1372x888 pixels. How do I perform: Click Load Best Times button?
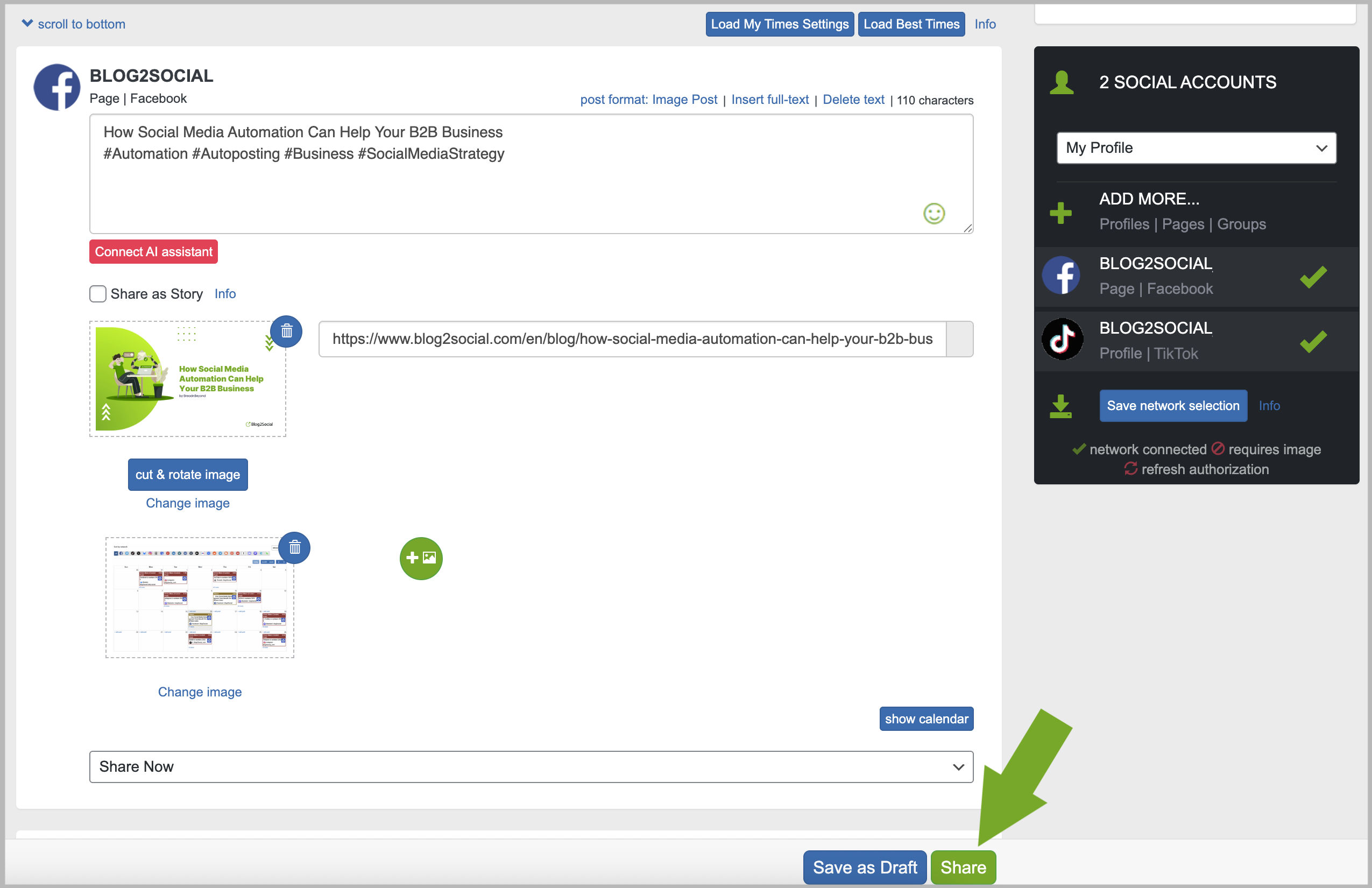point(911,24)
